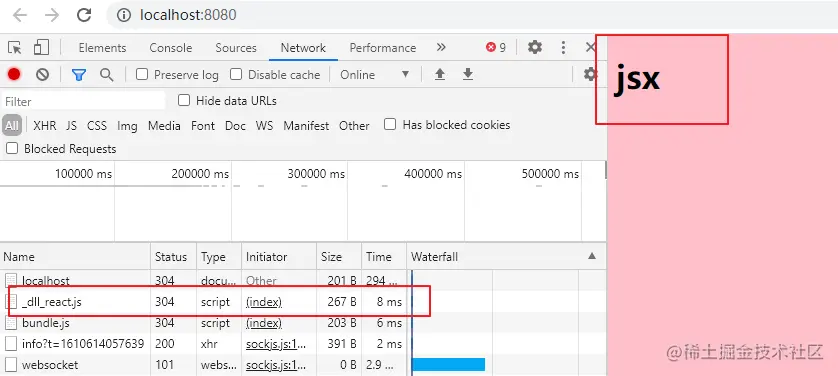The image size is (838, 376).
Task: Clear the network log
Action: 43,74
